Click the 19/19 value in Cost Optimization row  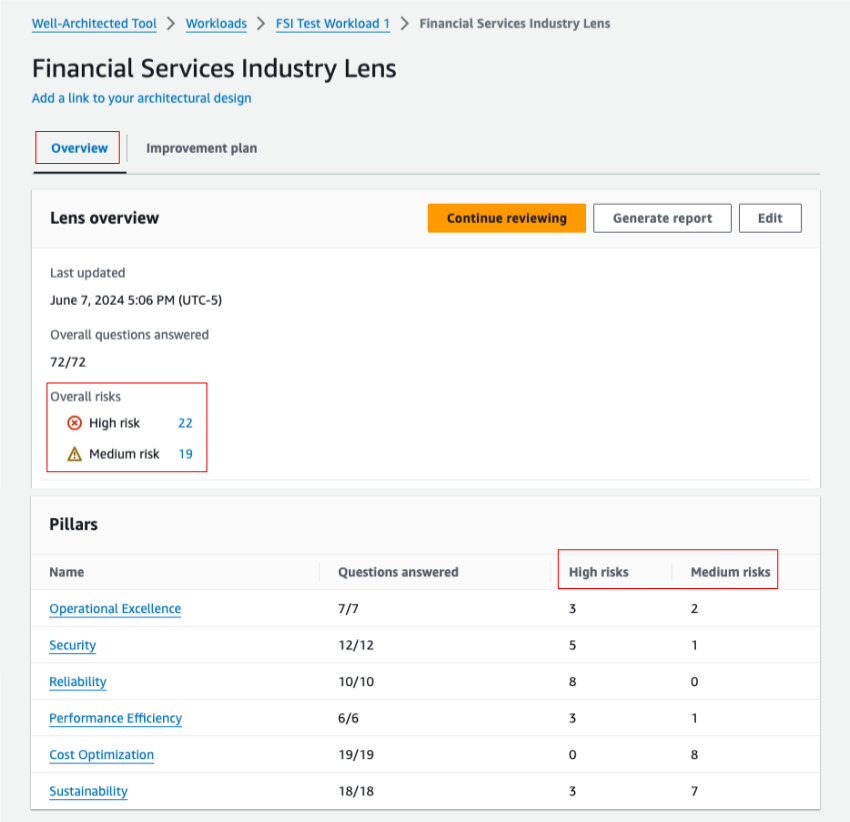coord(356,755)
